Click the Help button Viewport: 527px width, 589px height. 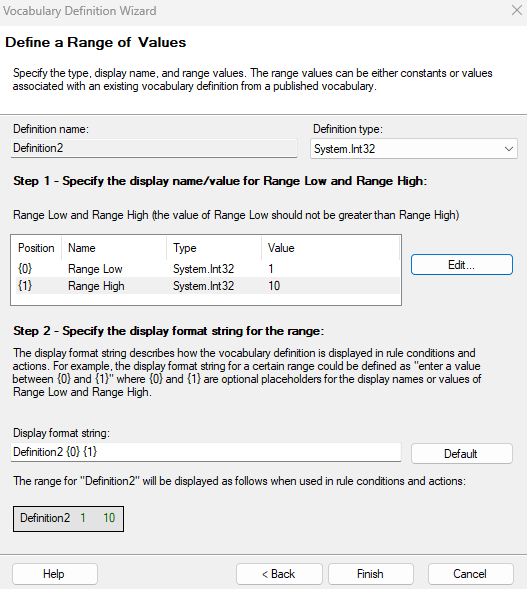click(x=55, y=574)
